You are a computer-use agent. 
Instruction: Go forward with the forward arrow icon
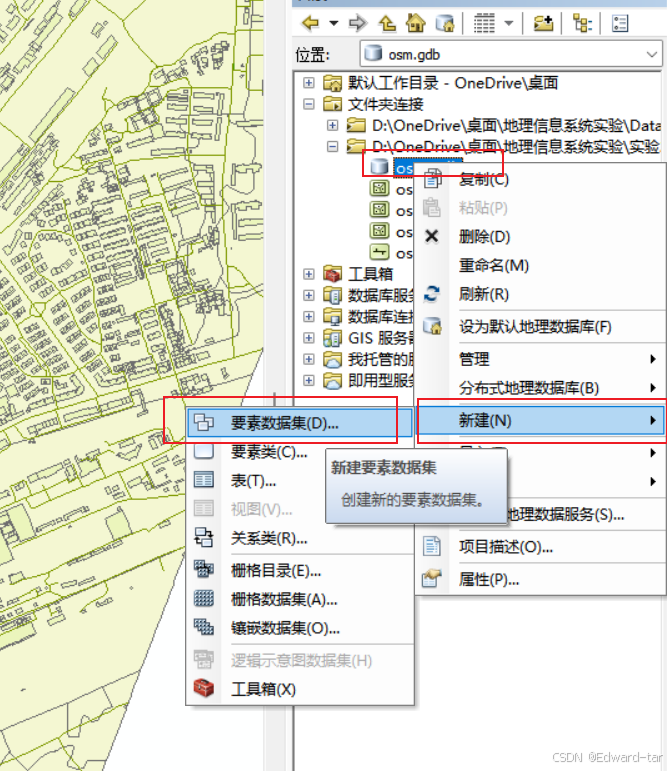(358, 23)
